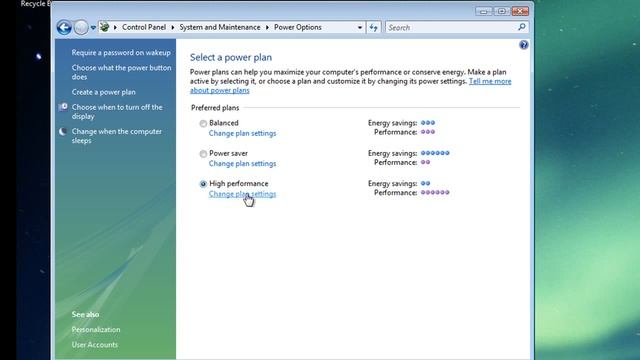This screenshot has width=640, height=360.
Task: Open Choose what the power button does
Action: 121,72
